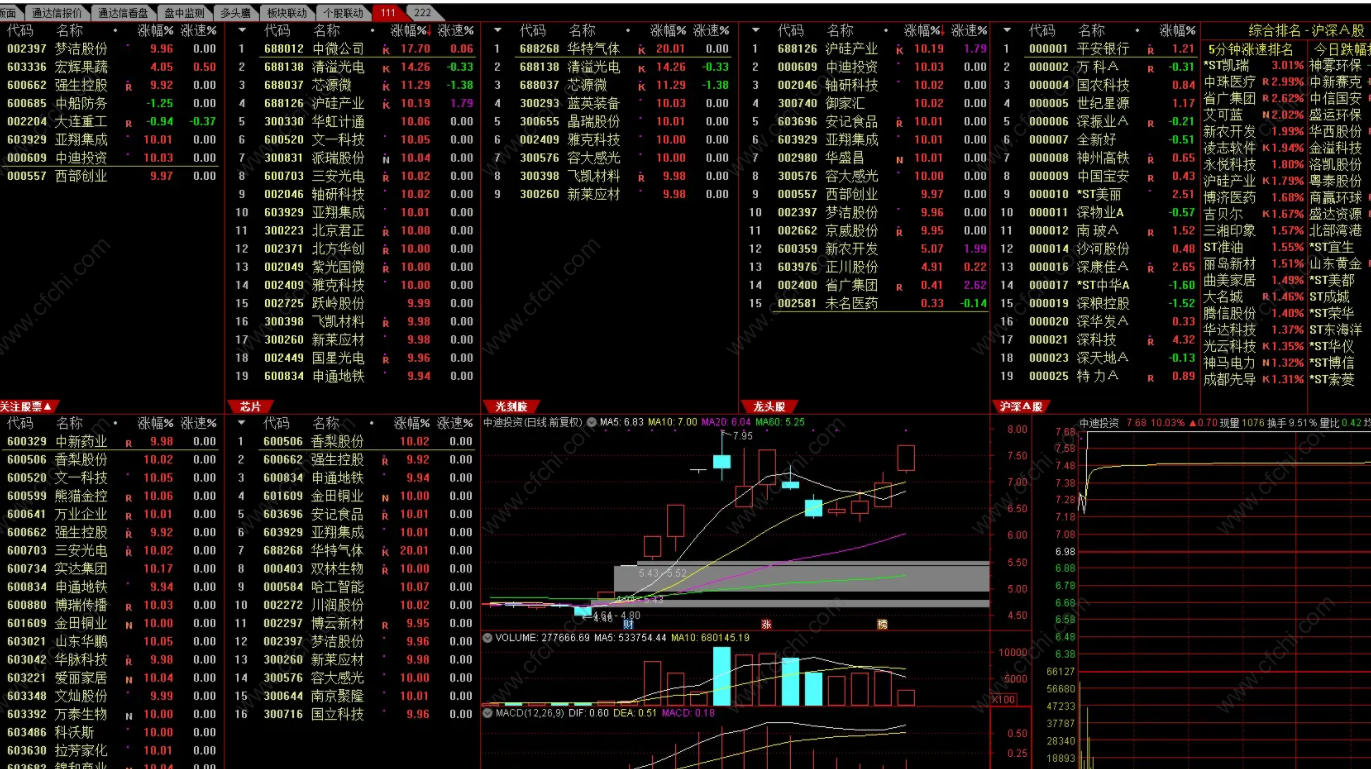Select the 大连重工 stock row

110,121
